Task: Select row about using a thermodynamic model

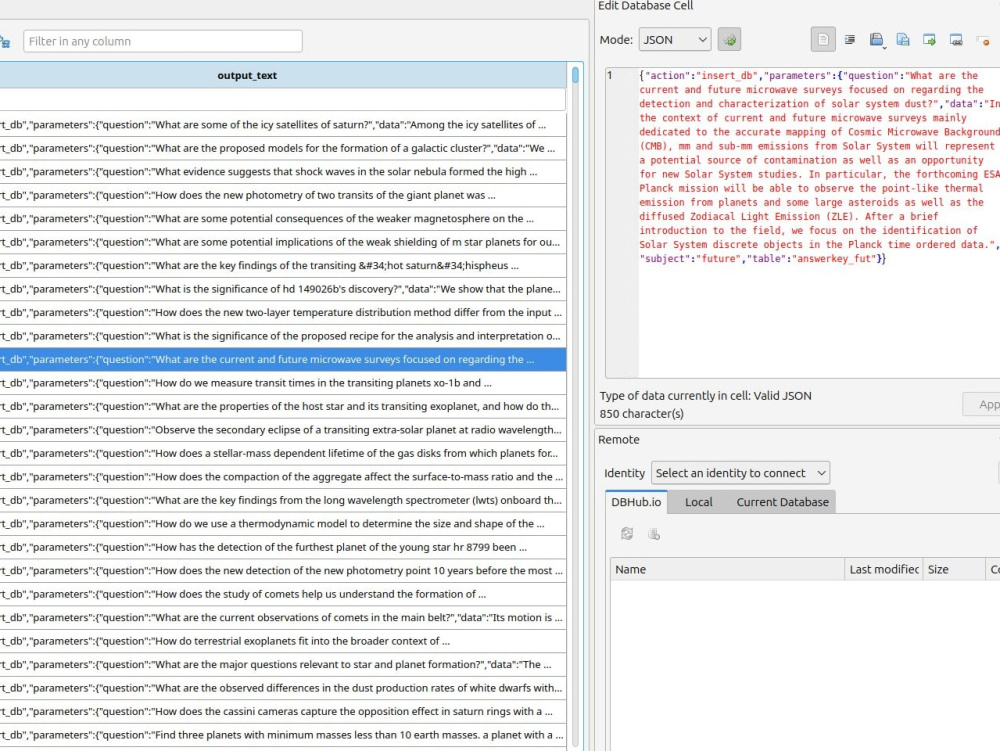Action: point(283,524)
